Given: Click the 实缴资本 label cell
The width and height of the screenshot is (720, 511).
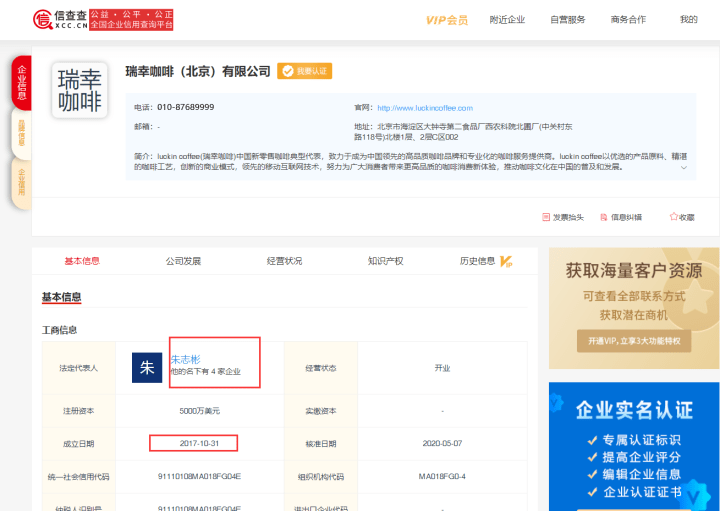Looking at the screenshot, I should pyautogui.click(x=321, y=411).
